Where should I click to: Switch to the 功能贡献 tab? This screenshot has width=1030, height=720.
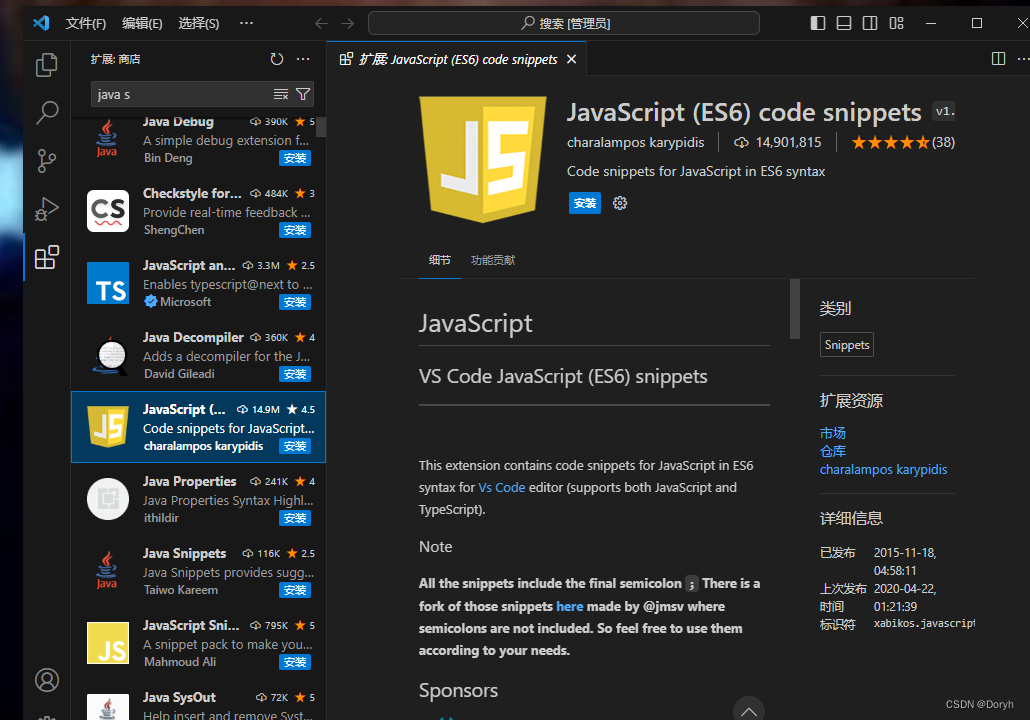tap(493, 260)
